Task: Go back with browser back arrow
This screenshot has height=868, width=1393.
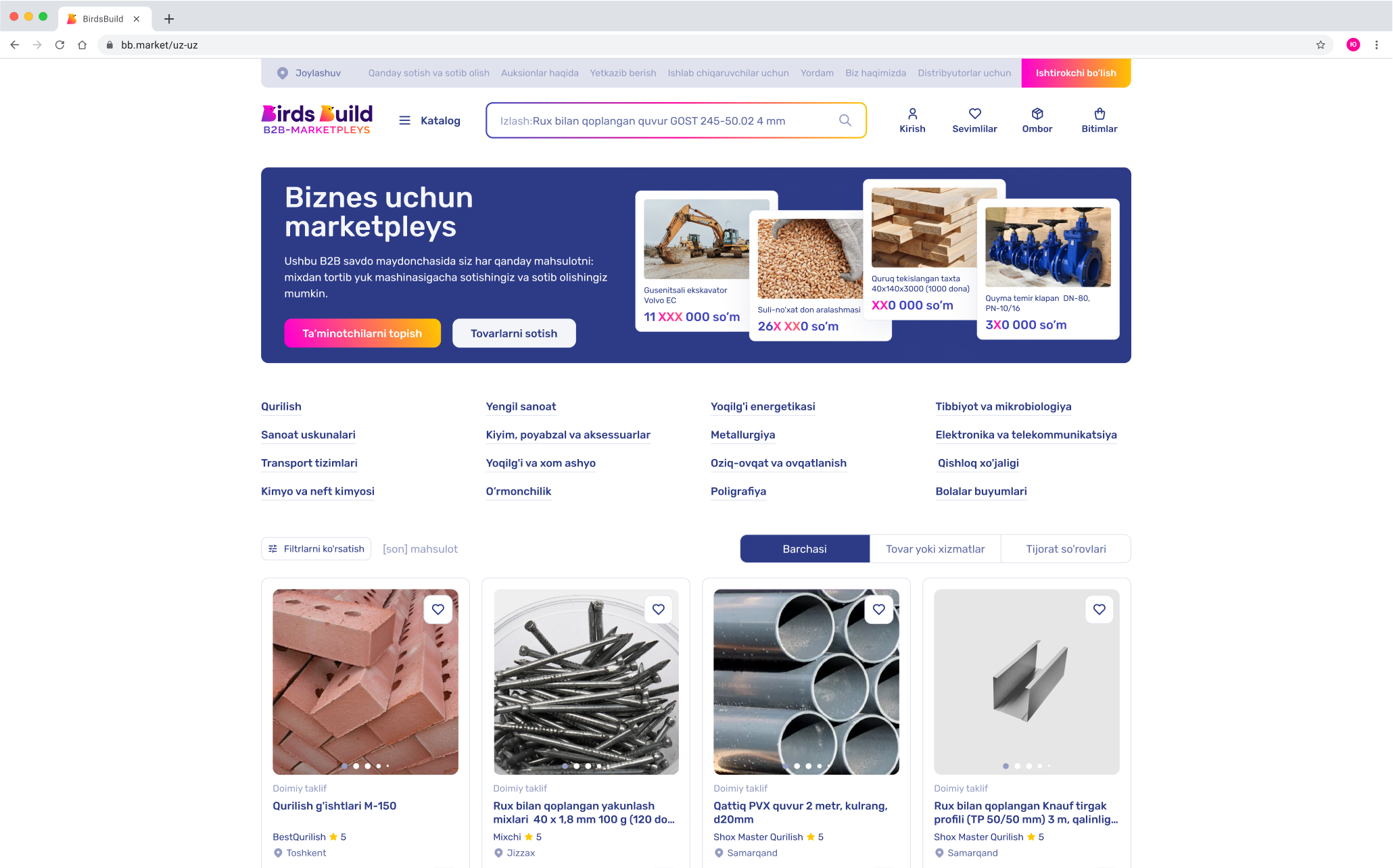Action: (15, 45)
